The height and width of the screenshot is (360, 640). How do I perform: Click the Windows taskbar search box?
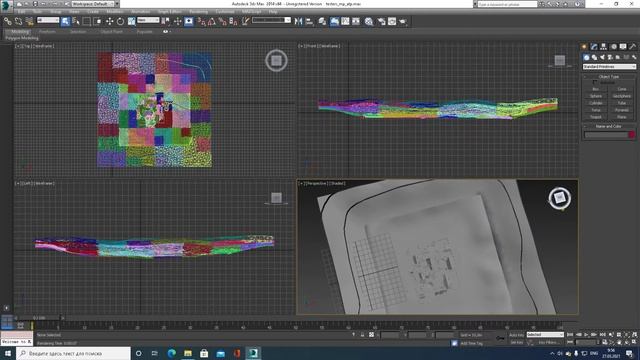pos(73,353)
